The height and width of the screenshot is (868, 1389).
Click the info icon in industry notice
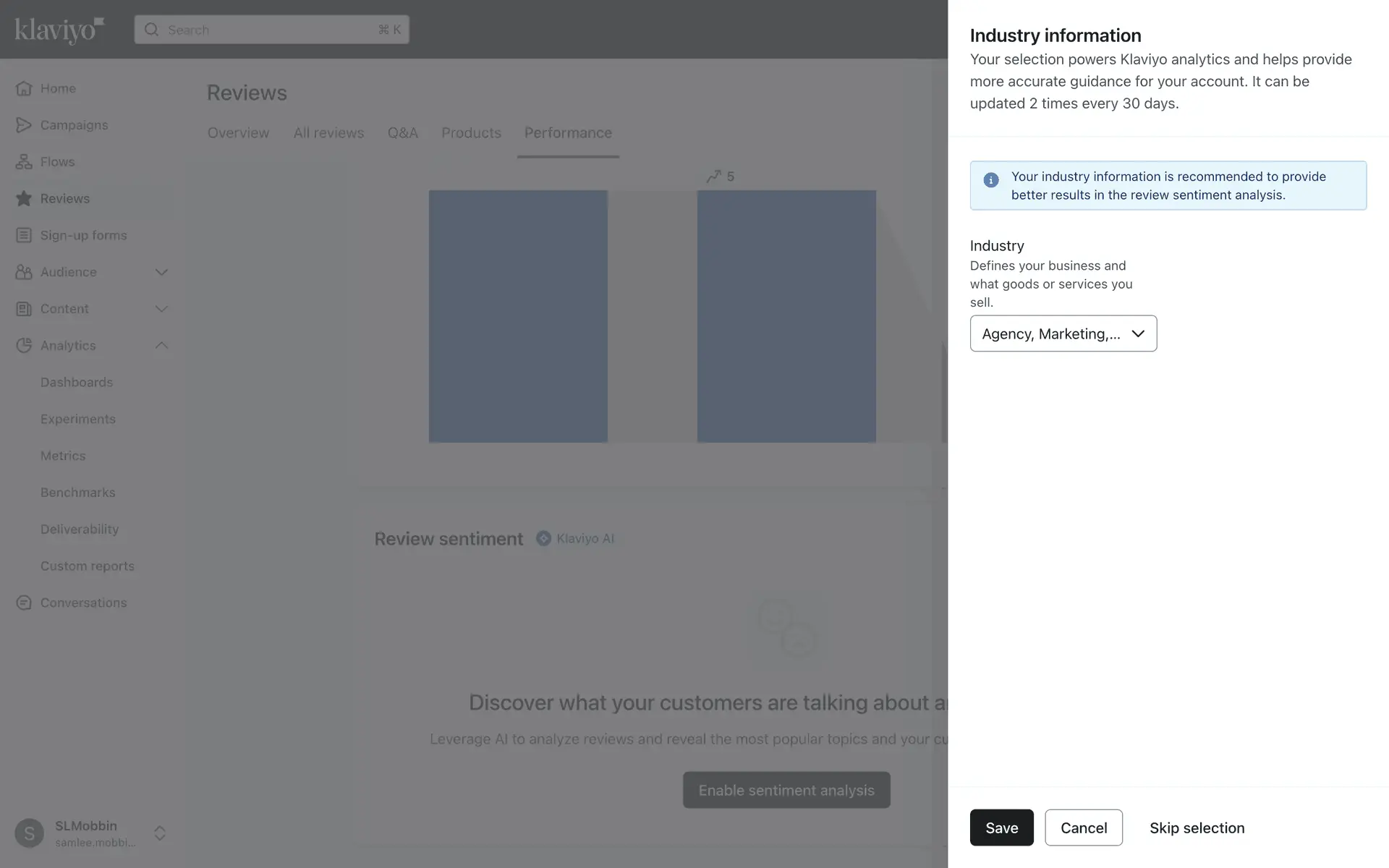click(991, 180)
